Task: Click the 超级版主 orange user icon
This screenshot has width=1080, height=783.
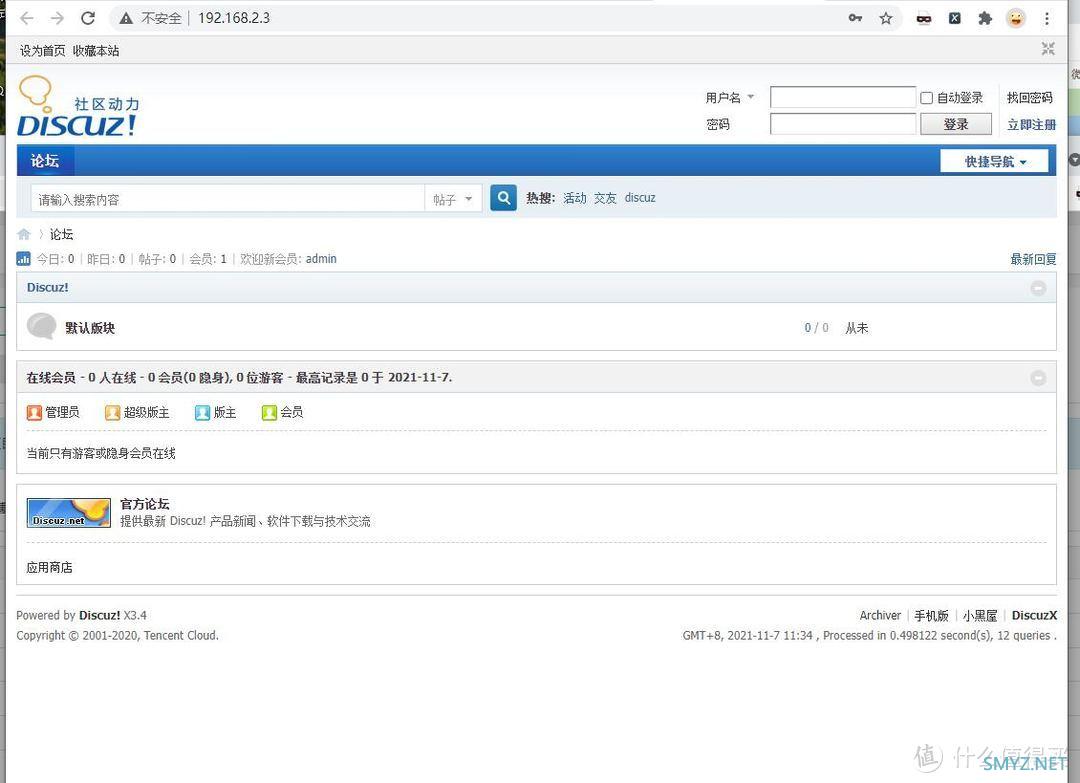Action: click(112, 413)
